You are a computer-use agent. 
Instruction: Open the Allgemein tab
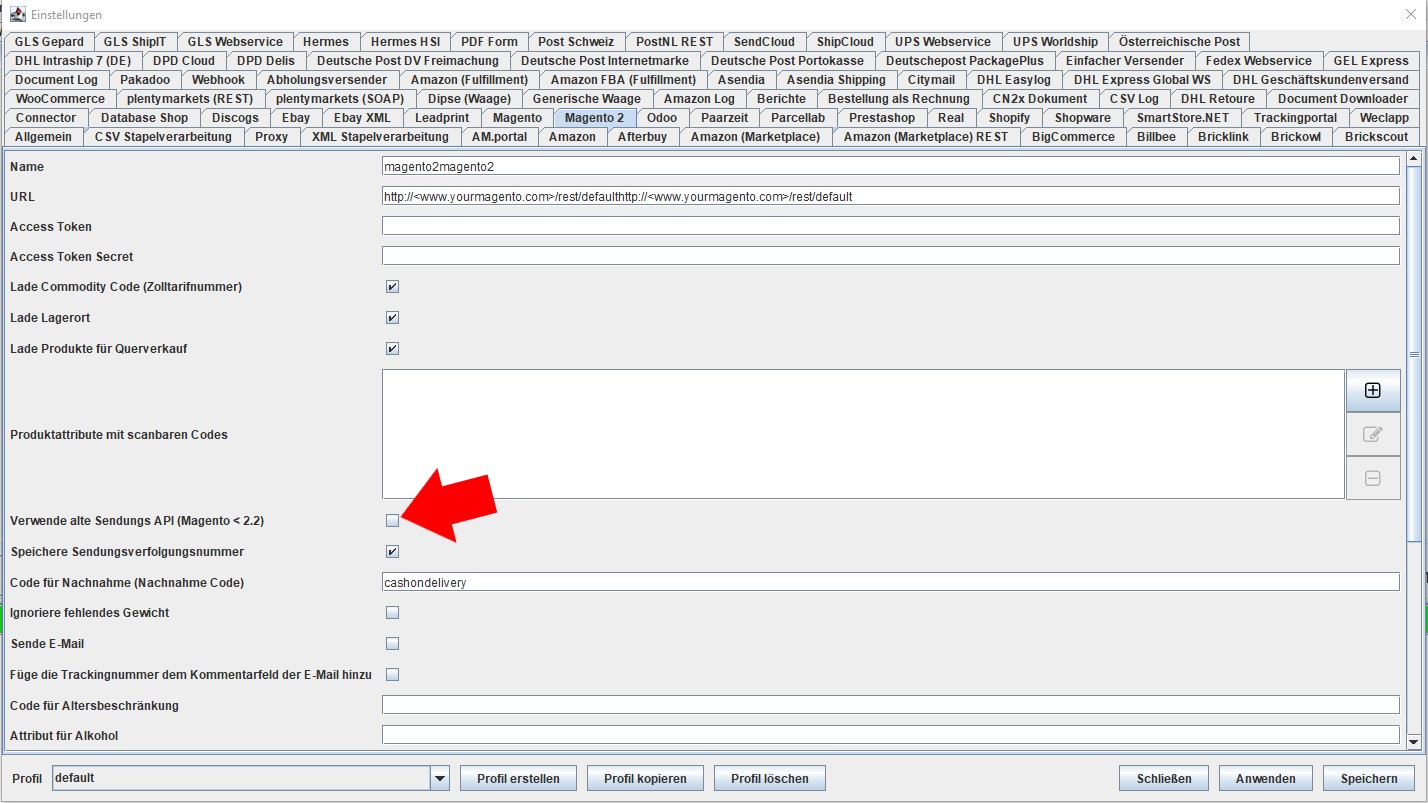coord(43,137)
